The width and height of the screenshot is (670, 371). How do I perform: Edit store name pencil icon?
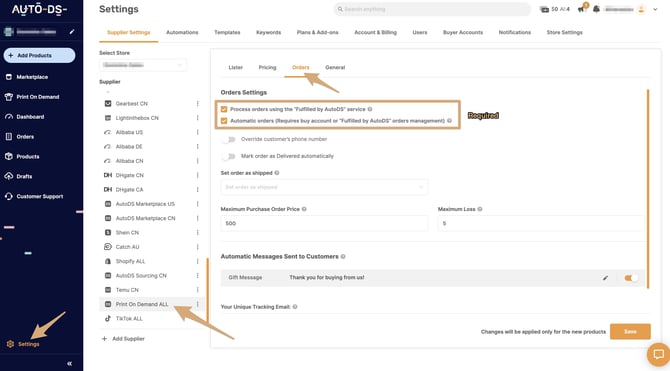click(72, 32)
